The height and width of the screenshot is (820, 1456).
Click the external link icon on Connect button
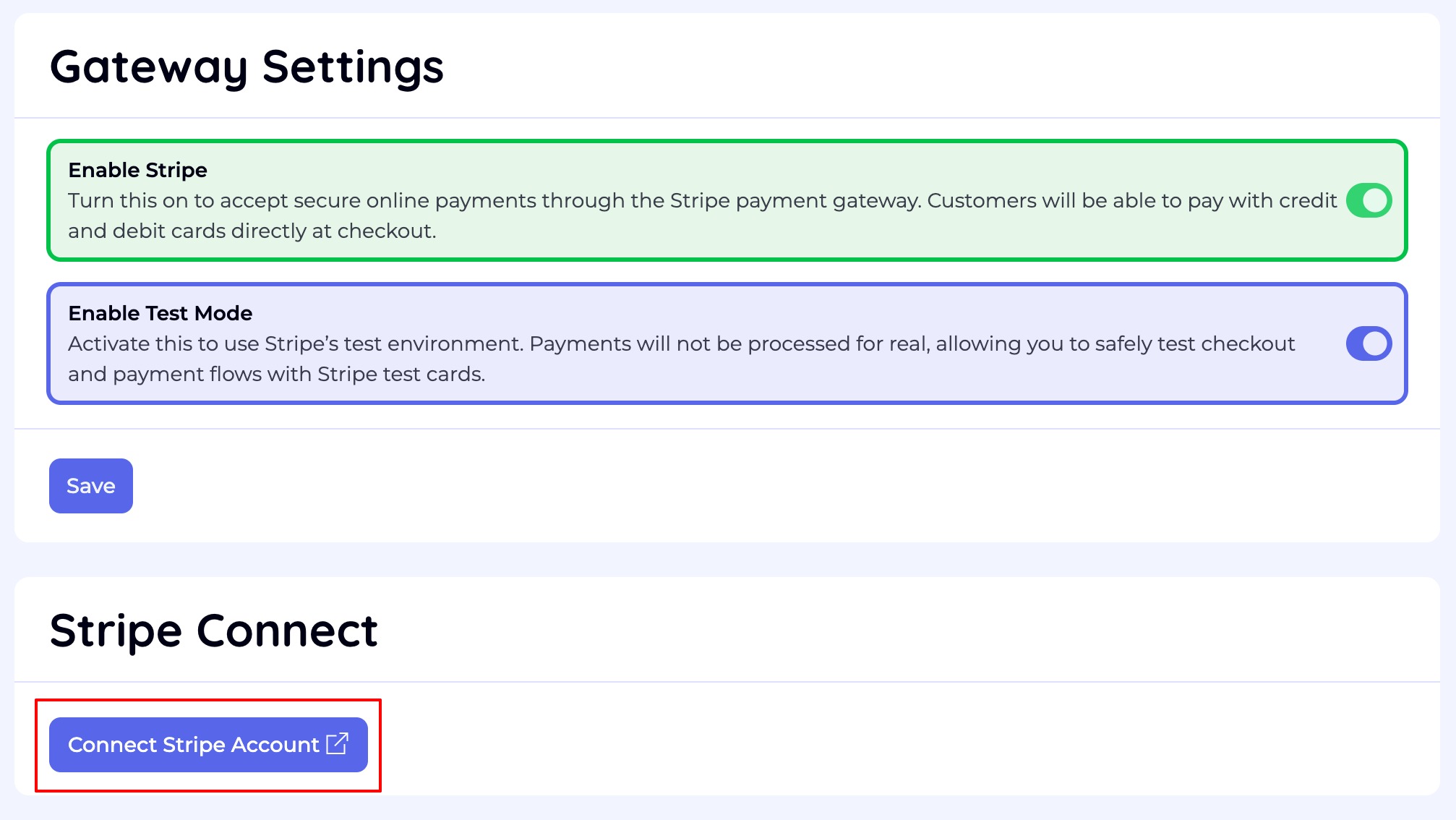click(338, 743)
